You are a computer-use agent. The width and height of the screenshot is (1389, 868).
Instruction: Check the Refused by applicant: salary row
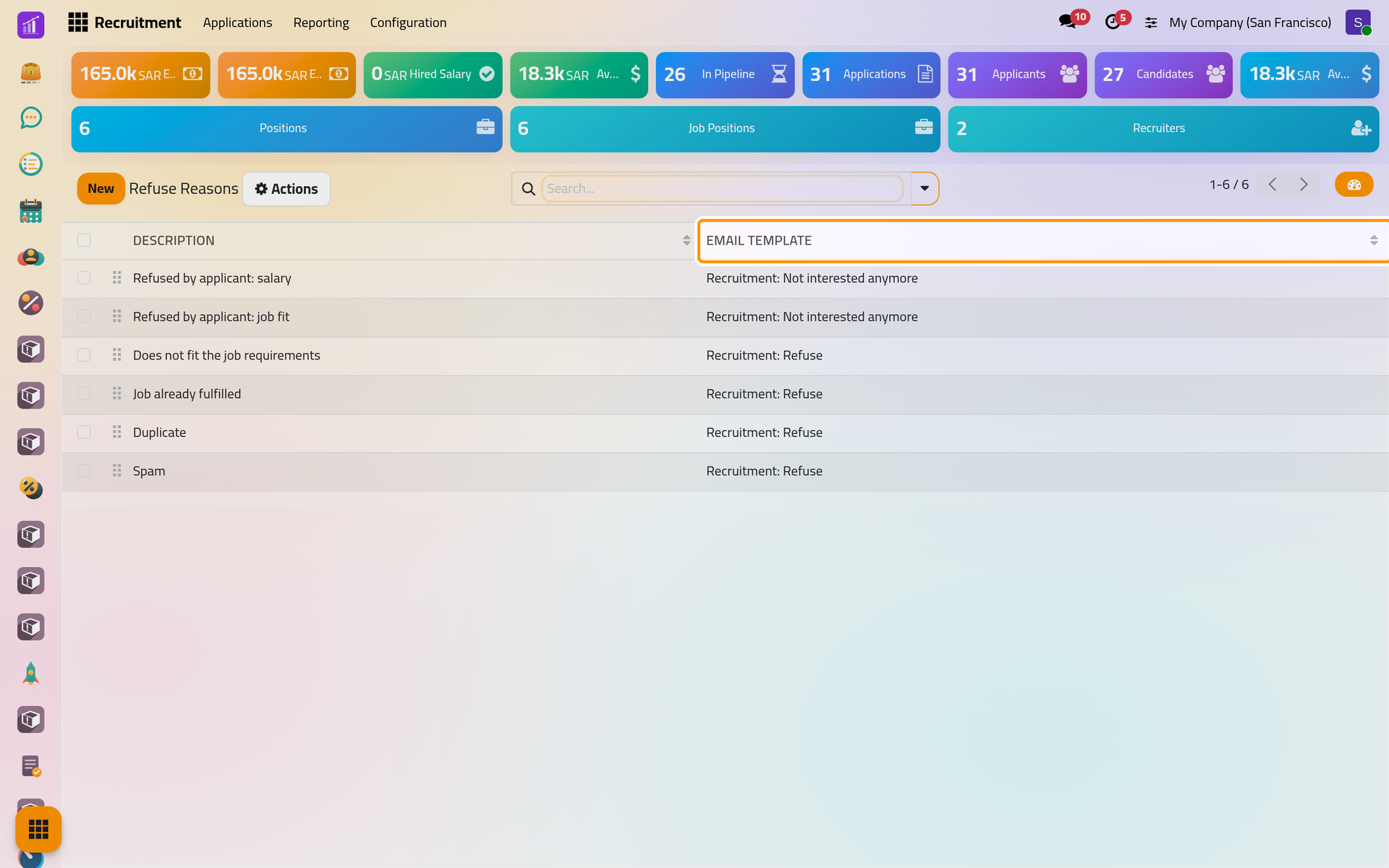click(84, 278)
